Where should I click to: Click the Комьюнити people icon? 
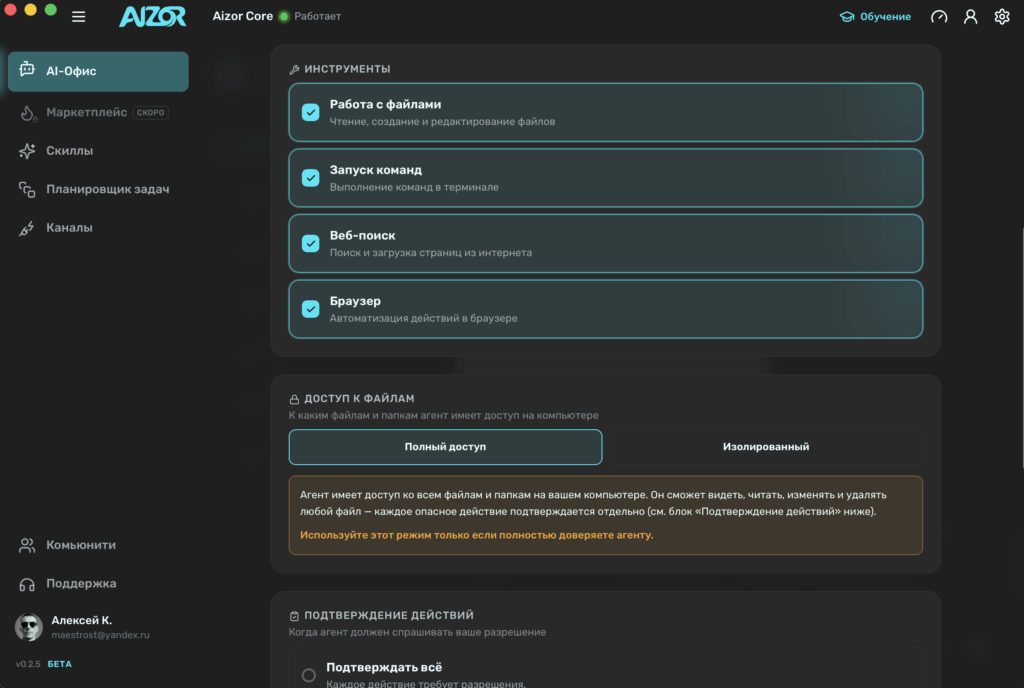pyautogui.click(x=27, y=545)
